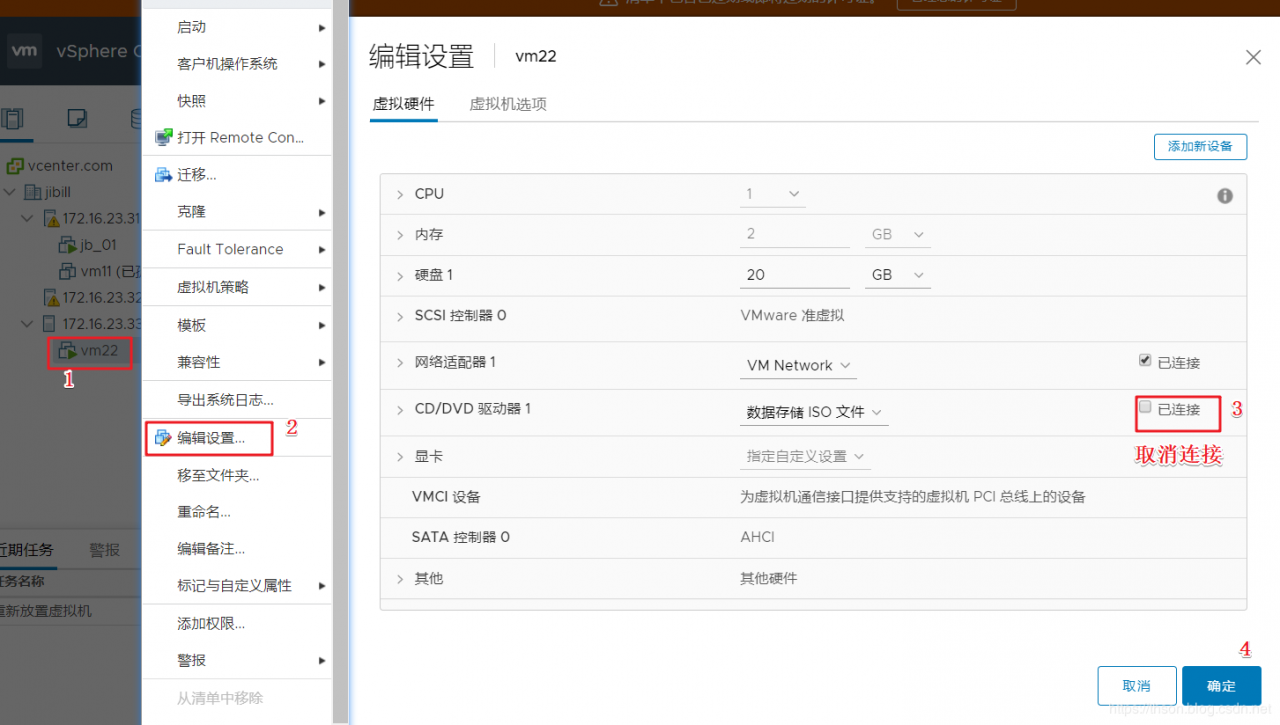
Task: Click the vm22 powered-on VM icon
Action: (x=68, y=350)
